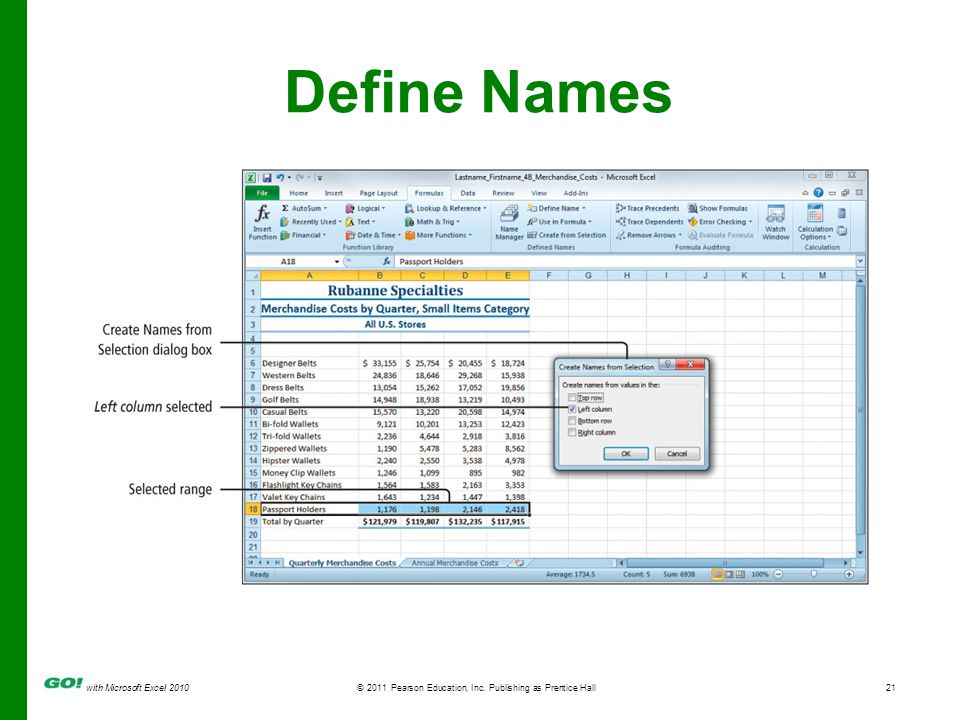This screenshot has height=720, width=960.
Task: Open More Functions dropdown
Action: point(438,235)
